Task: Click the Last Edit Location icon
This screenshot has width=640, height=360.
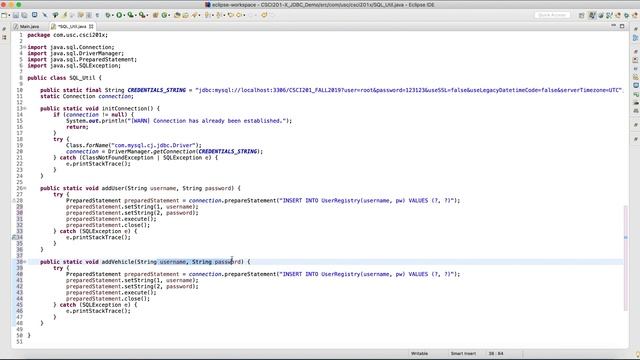Action: pyautogui.click(x=231, y=15)
